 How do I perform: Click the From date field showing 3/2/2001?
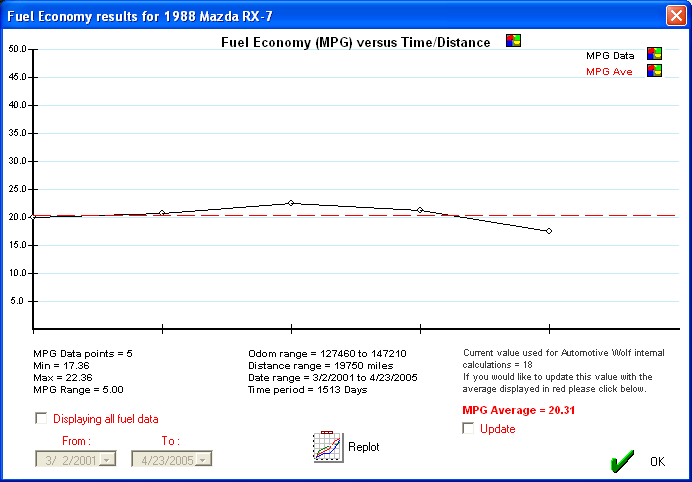click(68, 459)
